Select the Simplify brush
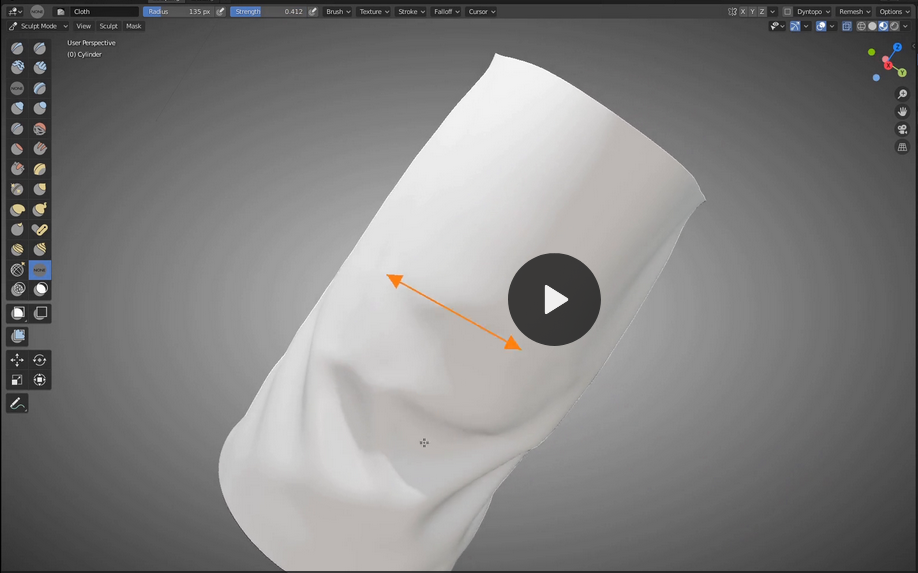918x573 pixels. (x=18, y=289)
